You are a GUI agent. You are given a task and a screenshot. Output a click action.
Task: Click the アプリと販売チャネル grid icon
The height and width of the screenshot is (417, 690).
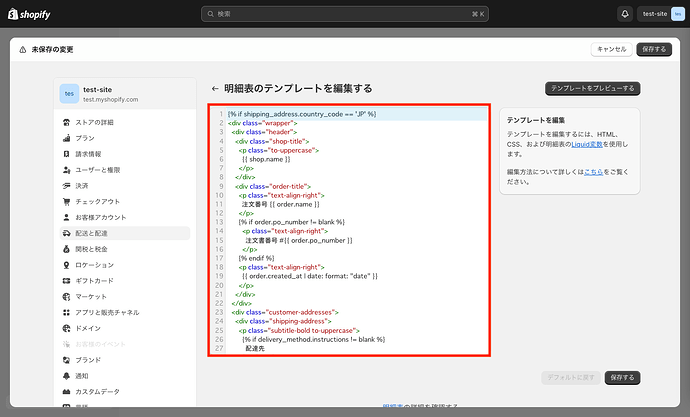tap(66, 312)
